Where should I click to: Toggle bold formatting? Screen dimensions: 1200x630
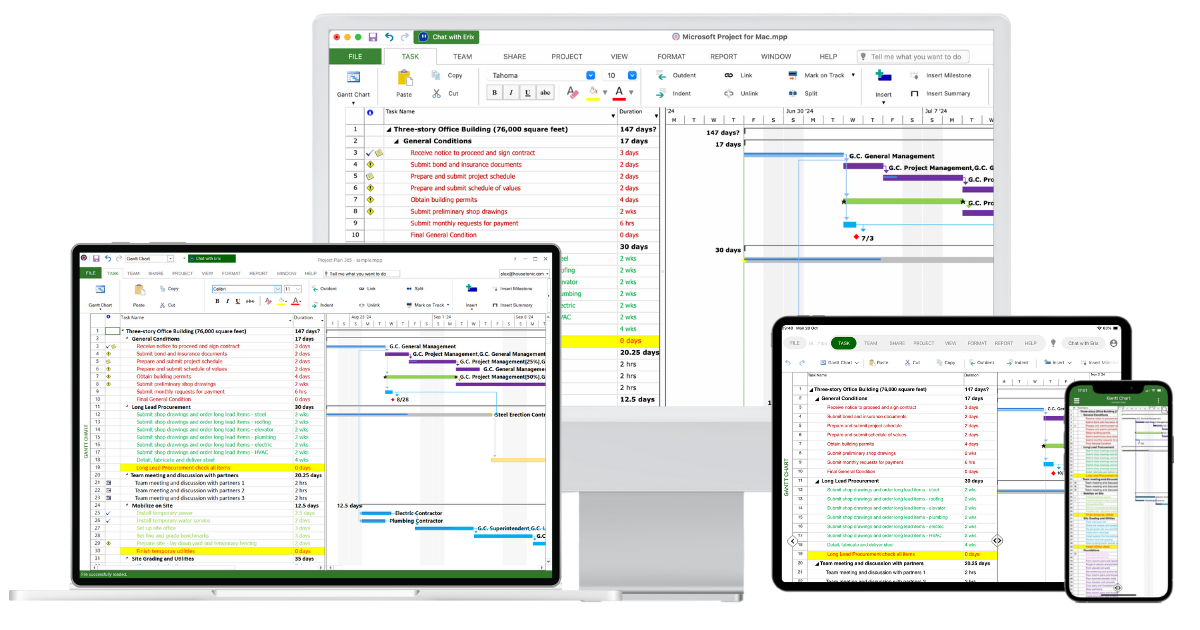pos(493,93)
